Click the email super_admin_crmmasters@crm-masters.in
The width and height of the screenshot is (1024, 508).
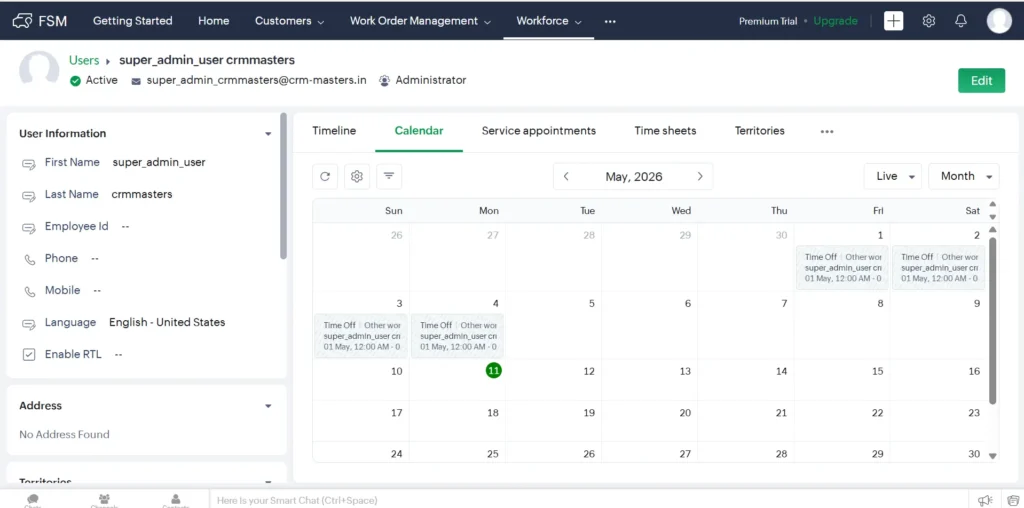click(x=256, y=80)
